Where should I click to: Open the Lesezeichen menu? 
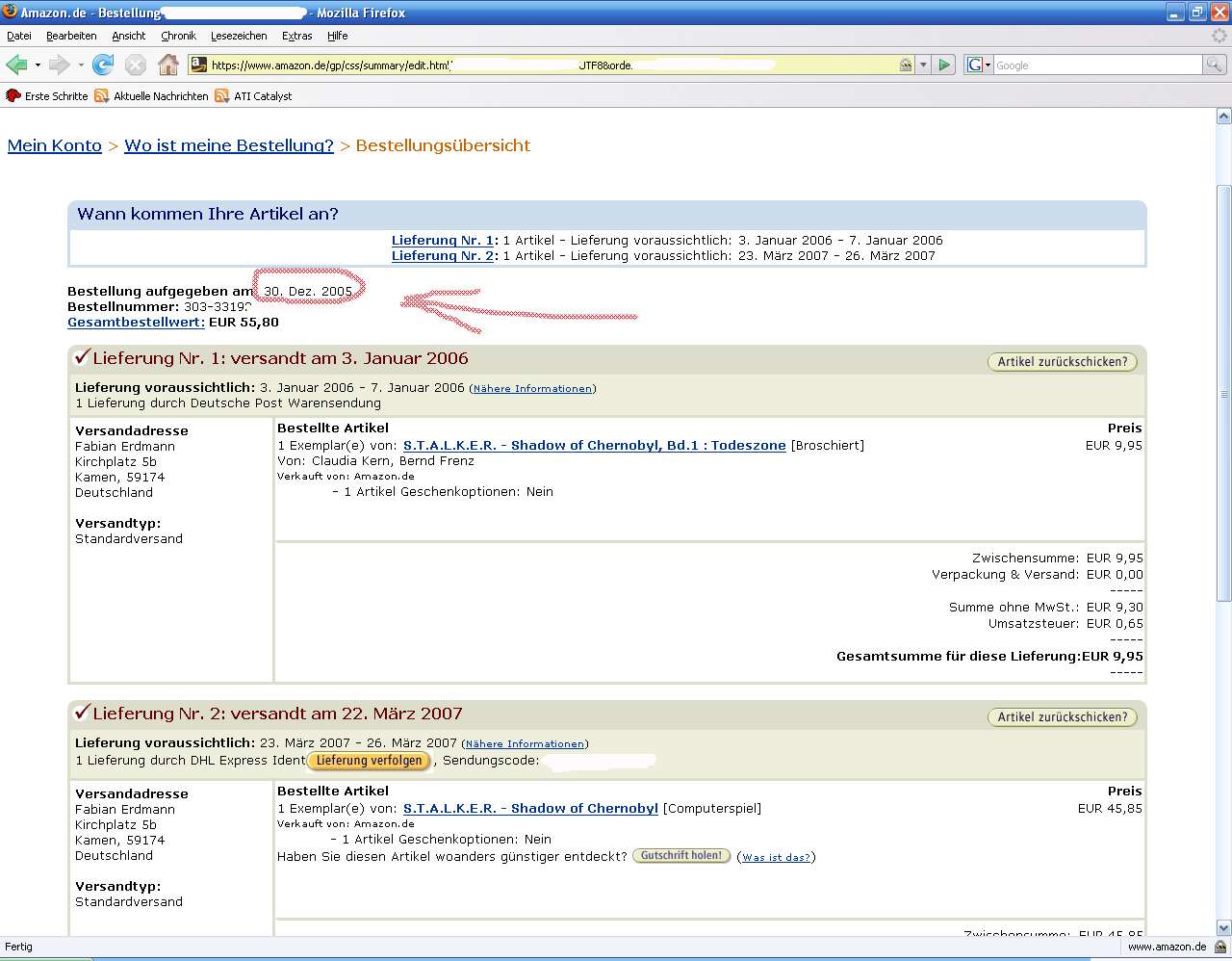click(x=239, y=36)
